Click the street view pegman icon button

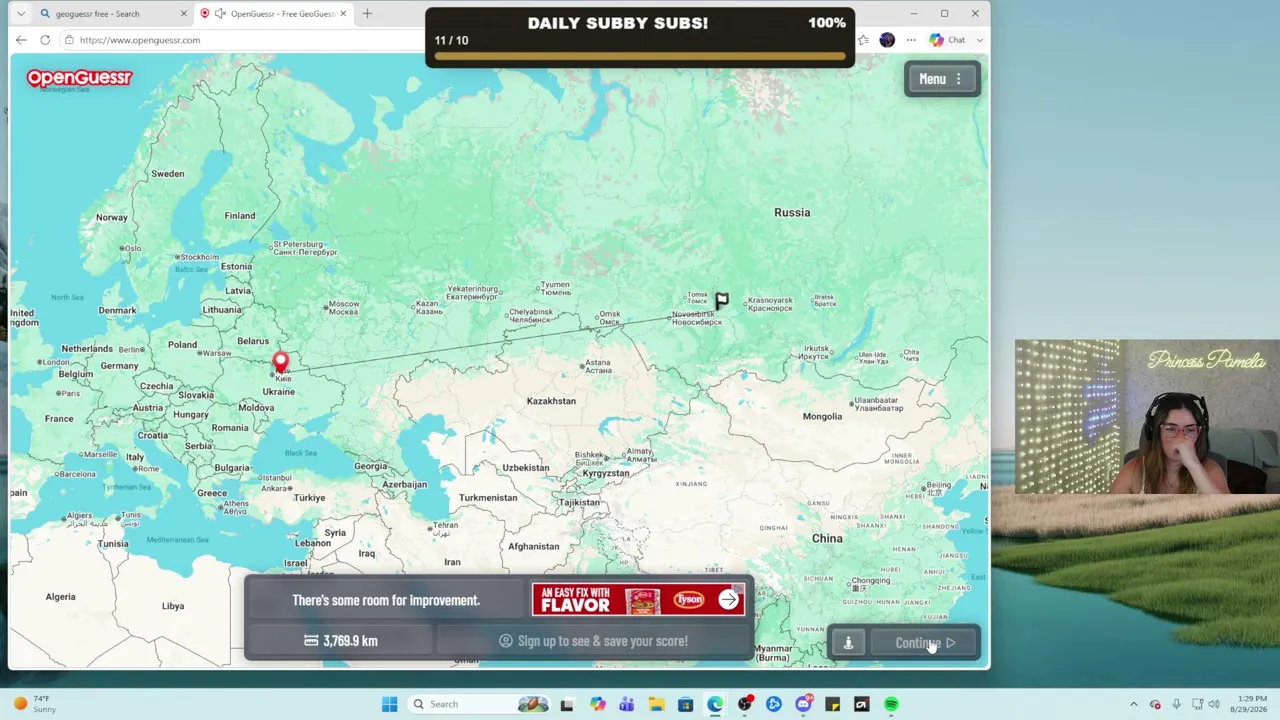pos(848,643)
